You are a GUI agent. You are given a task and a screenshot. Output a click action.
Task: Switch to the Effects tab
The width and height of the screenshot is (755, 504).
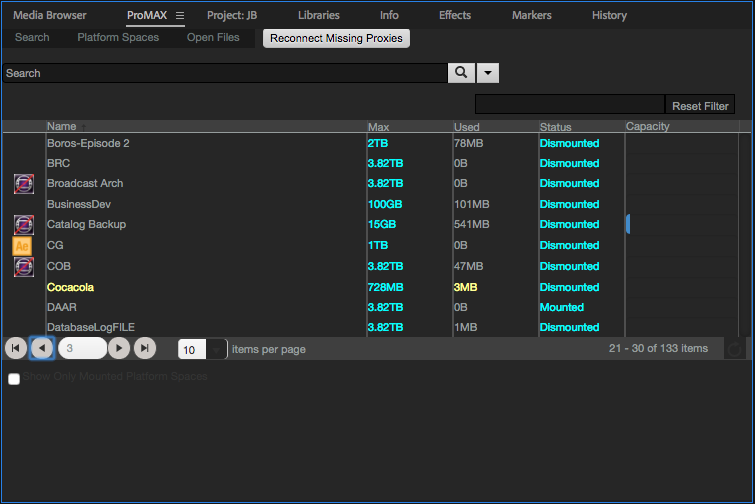(x=455, y=16)
